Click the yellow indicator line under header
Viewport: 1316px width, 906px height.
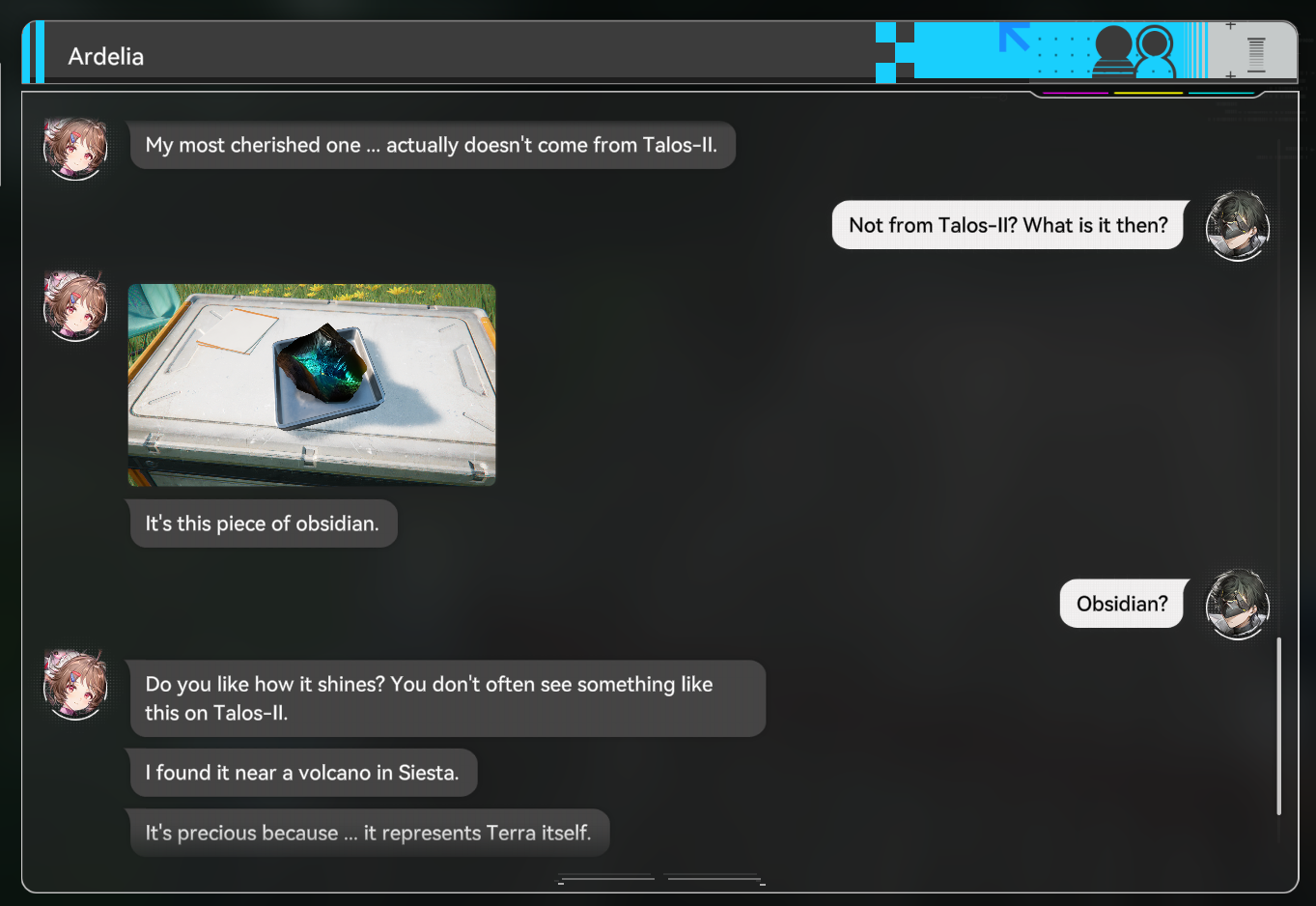pos(1148,94)
